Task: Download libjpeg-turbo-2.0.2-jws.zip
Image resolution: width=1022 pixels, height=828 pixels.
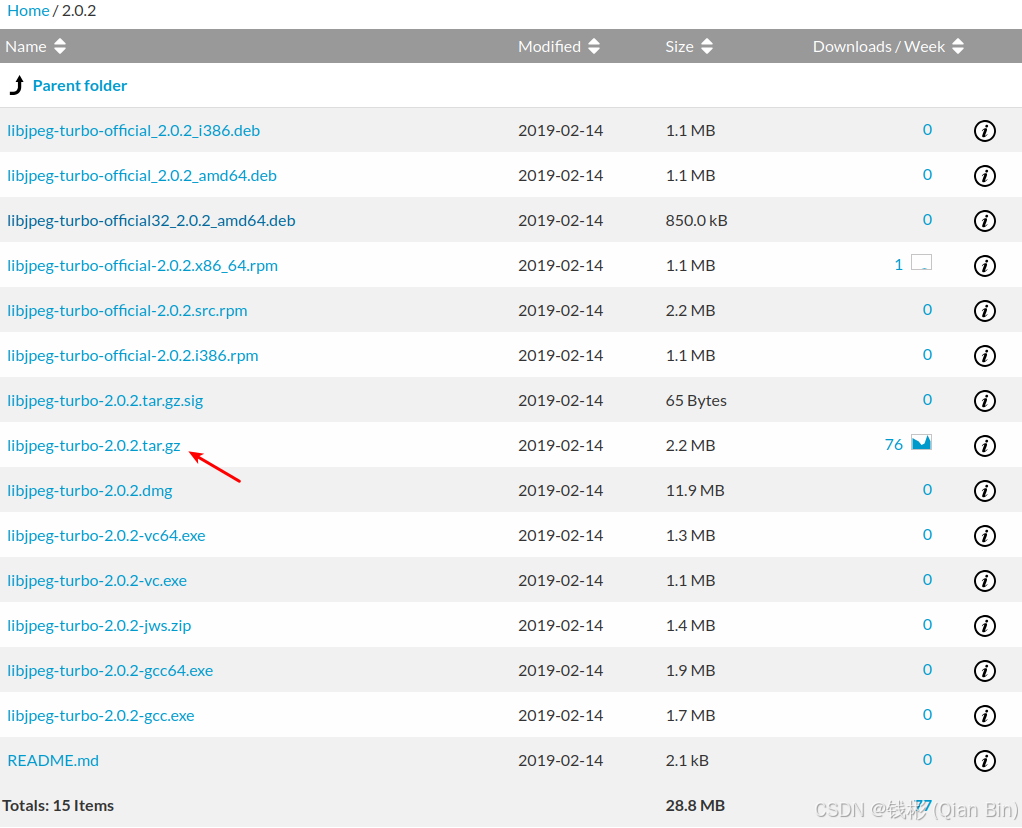Action: pos(99,625)
